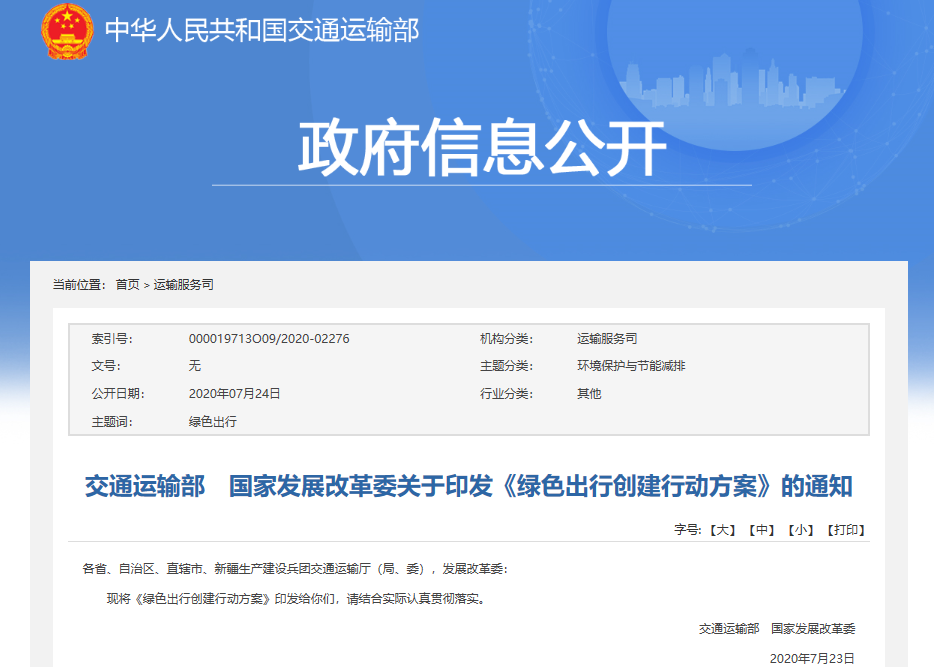Click the national emblem logo
Image resolution: width=934 pixels, height=667 pixels.
click(x=66, y=31)
